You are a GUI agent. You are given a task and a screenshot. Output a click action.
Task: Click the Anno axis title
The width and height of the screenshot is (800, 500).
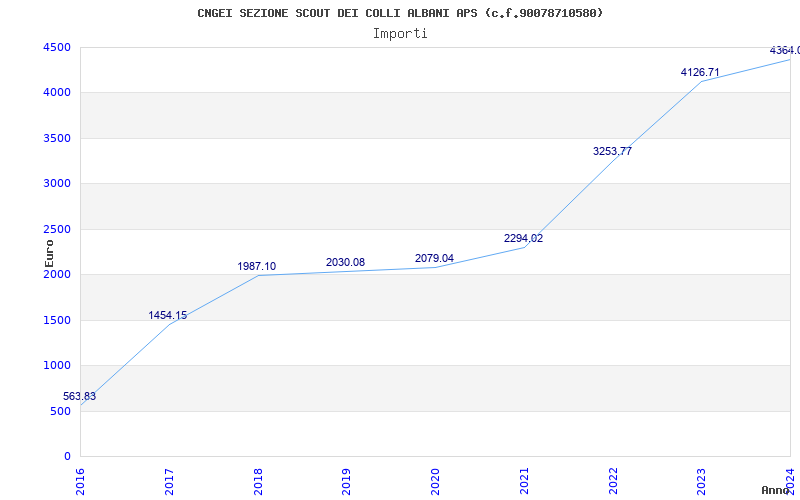[x=776, y=490]
